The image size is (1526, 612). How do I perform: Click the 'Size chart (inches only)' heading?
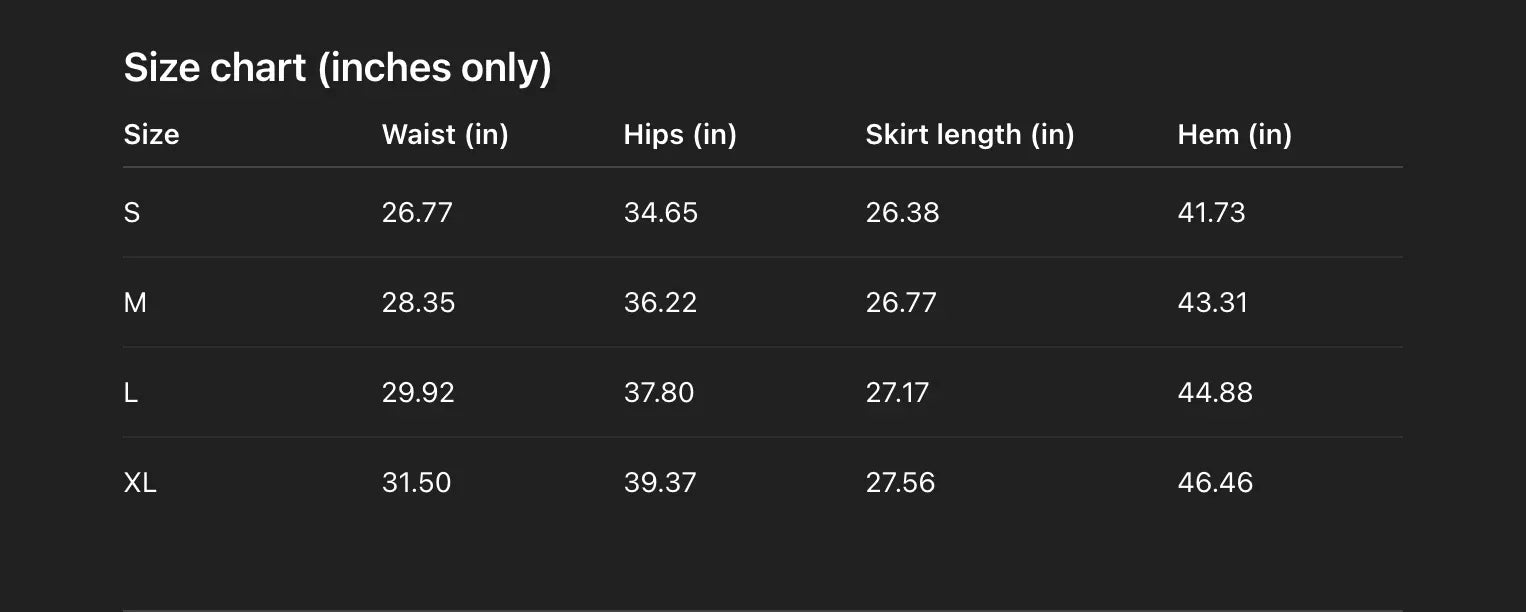pos(337,68)
